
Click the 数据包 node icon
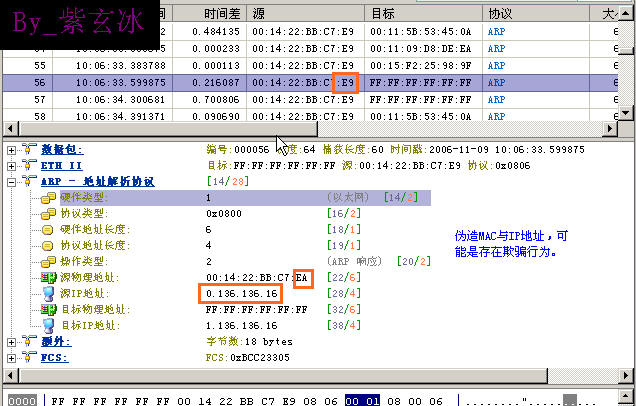point(29,149)
